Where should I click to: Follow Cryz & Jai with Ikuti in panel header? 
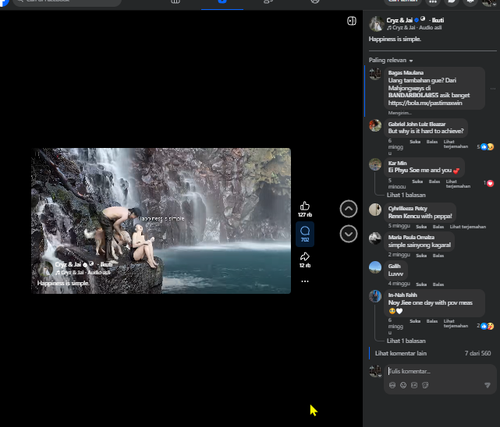pos(438,20)
